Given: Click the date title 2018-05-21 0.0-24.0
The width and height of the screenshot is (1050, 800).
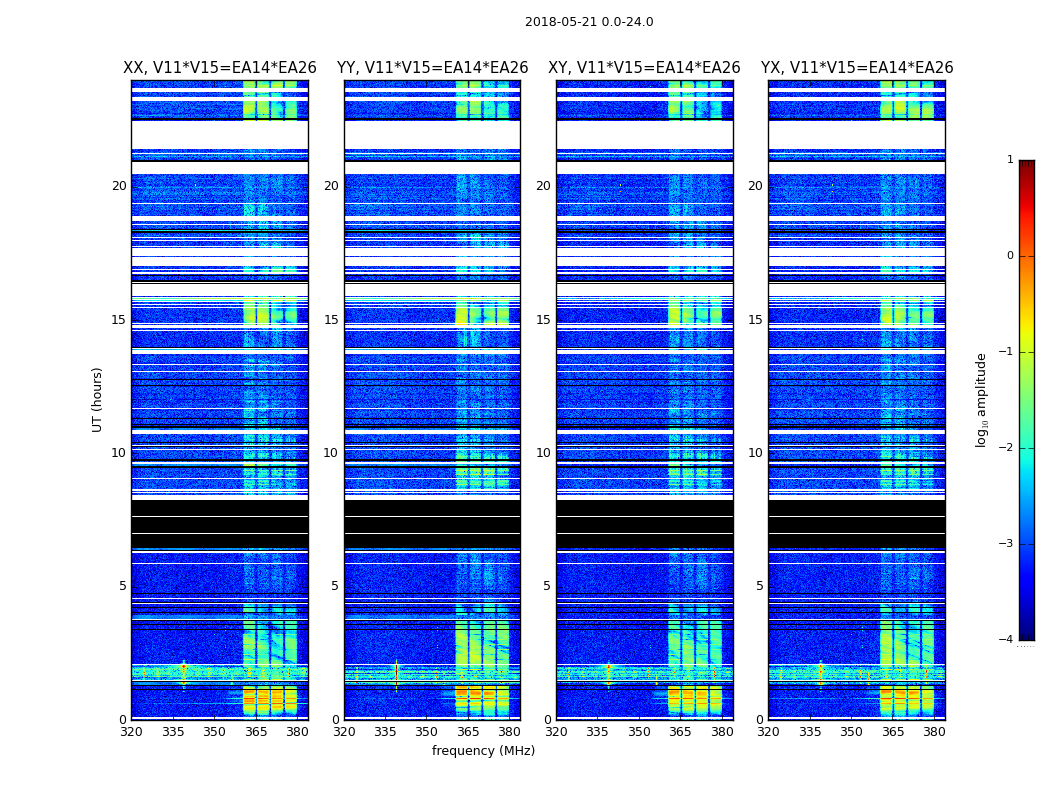Looking at the screenshot, I should pyautogui.click(x=588, y=22).
